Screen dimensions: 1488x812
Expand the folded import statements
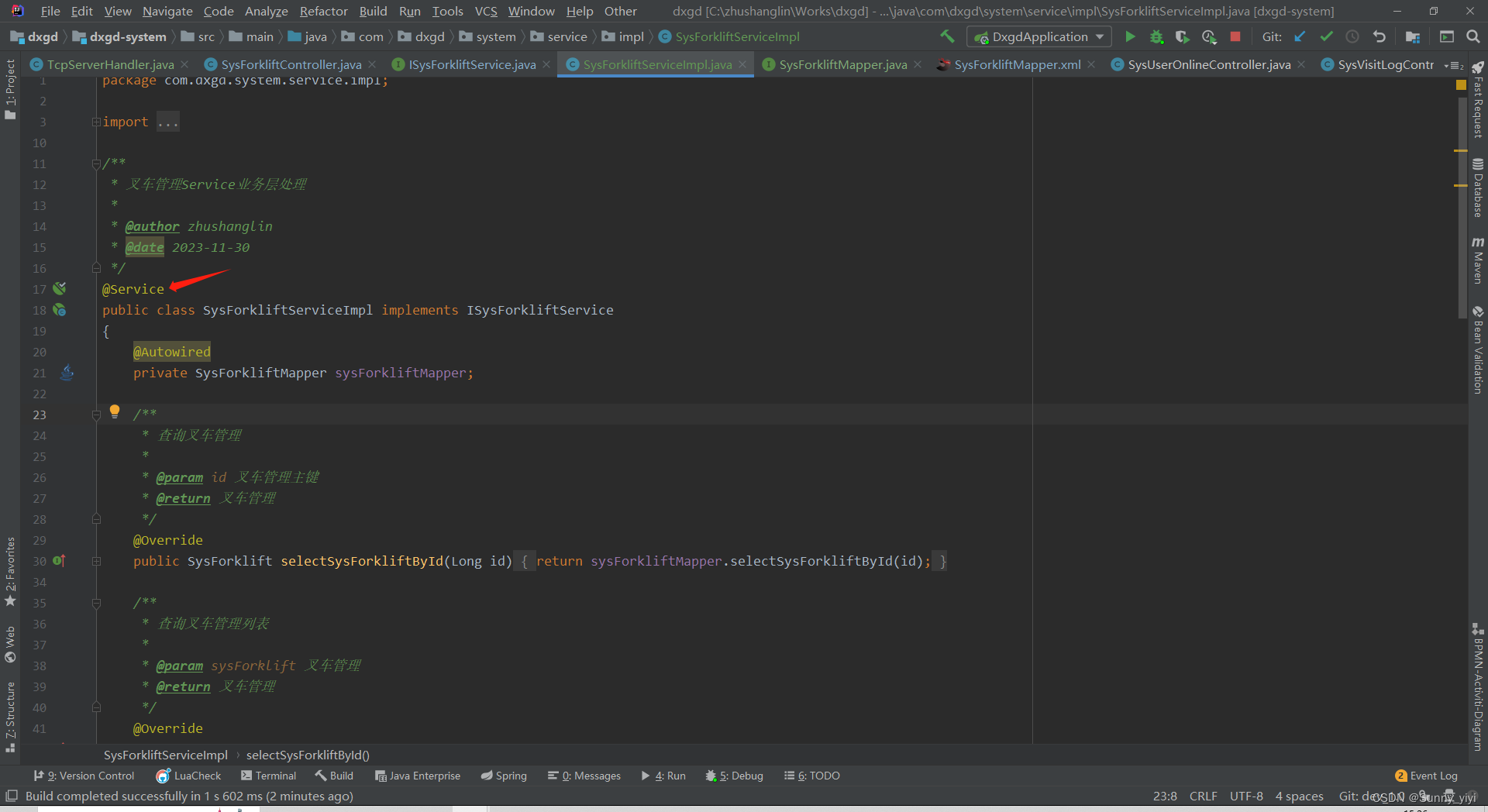(x=96, y=122)
